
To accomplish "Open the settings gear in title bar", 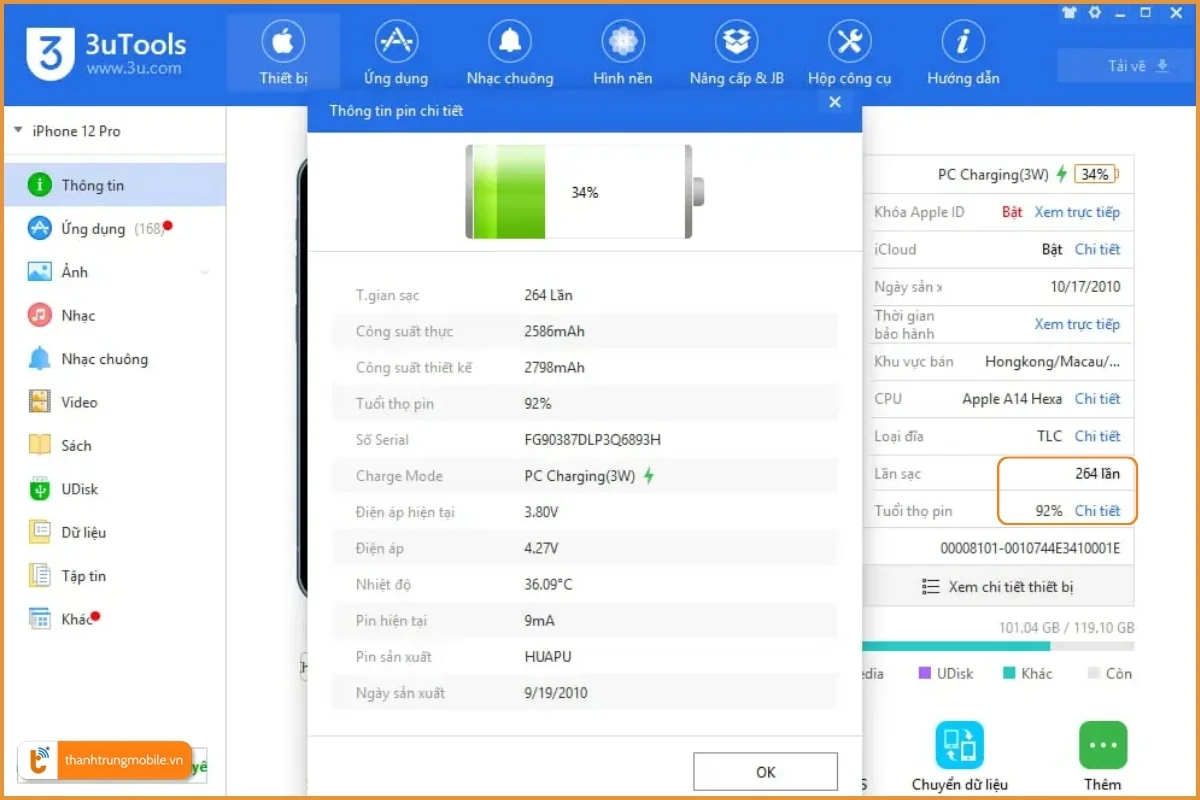I will coord(1094,13).
